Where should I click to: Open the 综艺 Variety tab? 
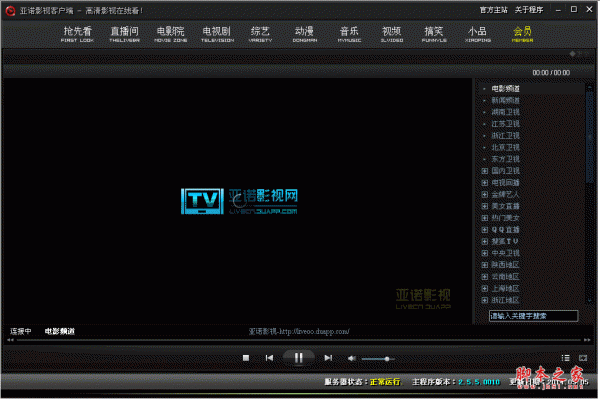[x=260, y=34]
